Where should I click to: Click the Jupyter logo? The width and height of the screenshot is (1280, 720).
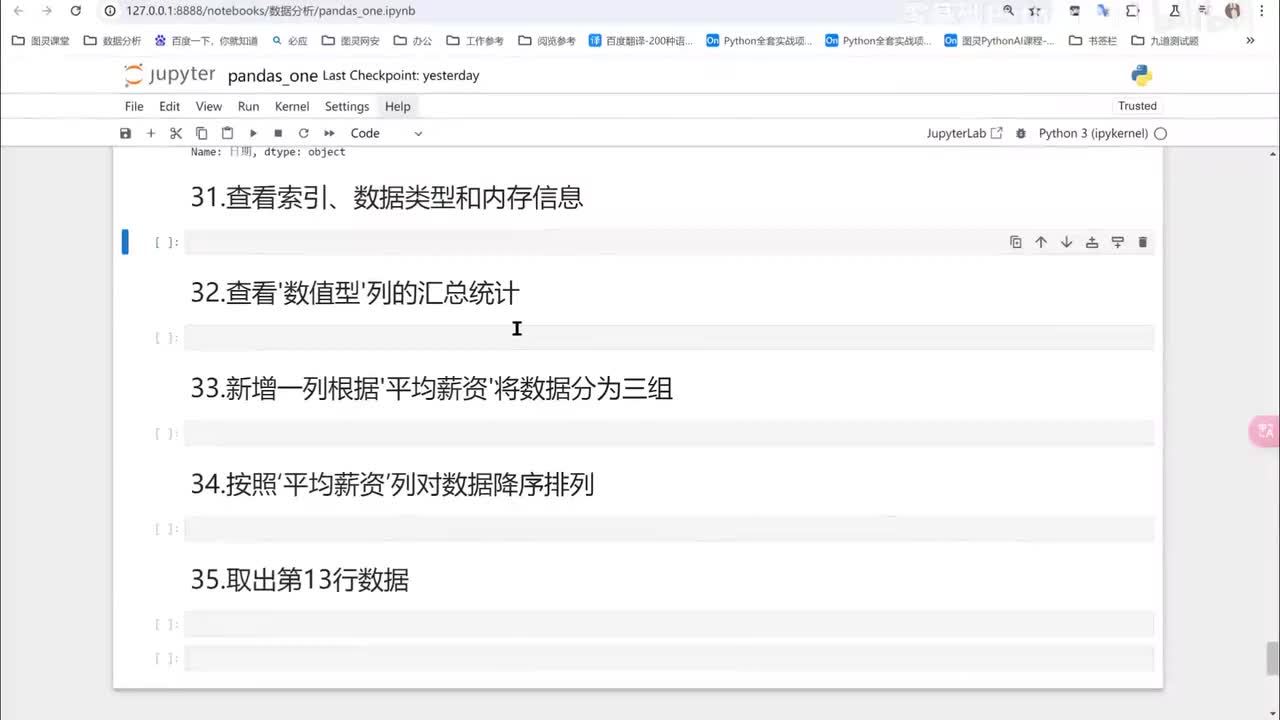[169, 75]
